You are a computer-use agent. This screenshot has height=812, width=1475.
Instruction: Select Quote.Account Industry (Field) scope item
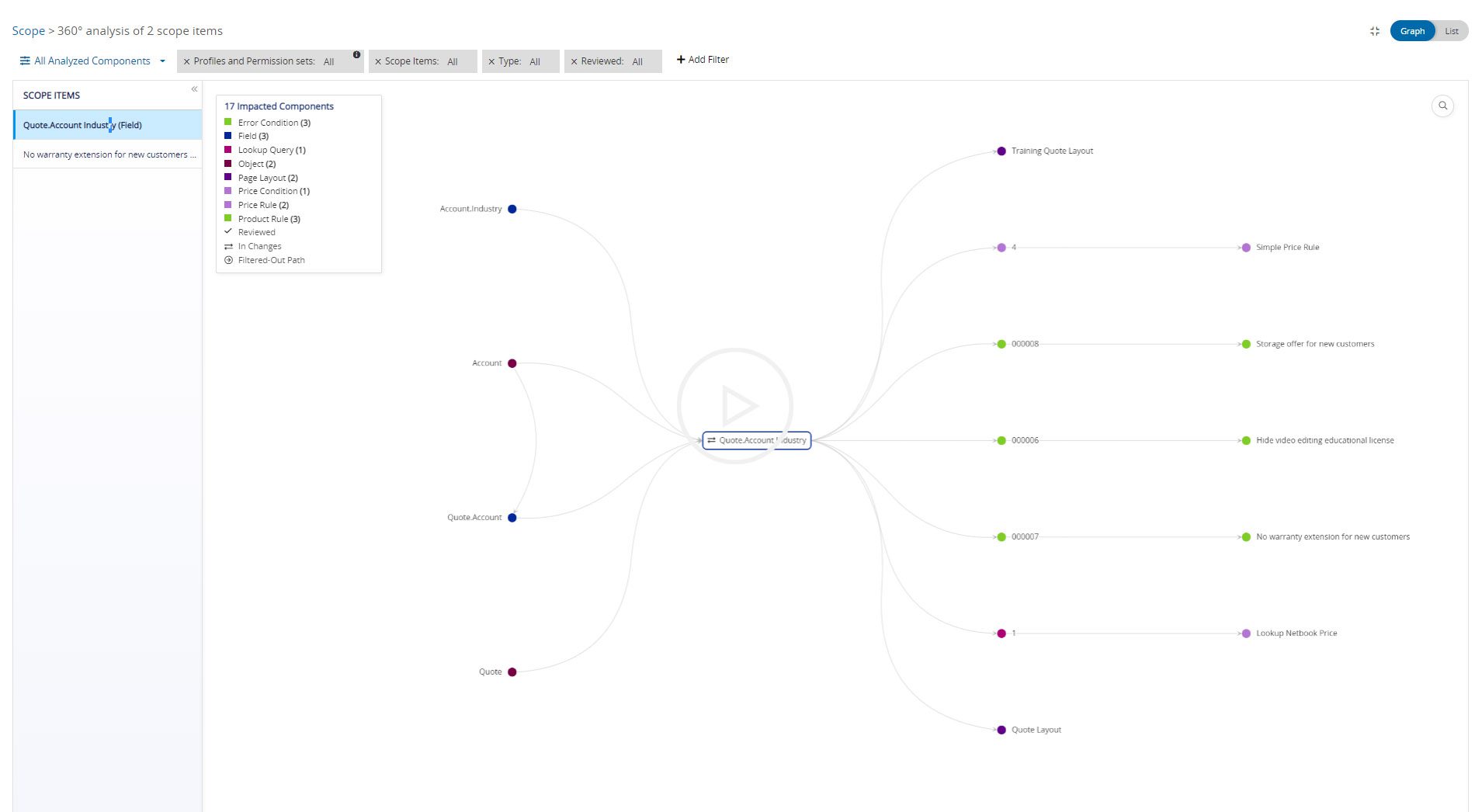(108, 125)
